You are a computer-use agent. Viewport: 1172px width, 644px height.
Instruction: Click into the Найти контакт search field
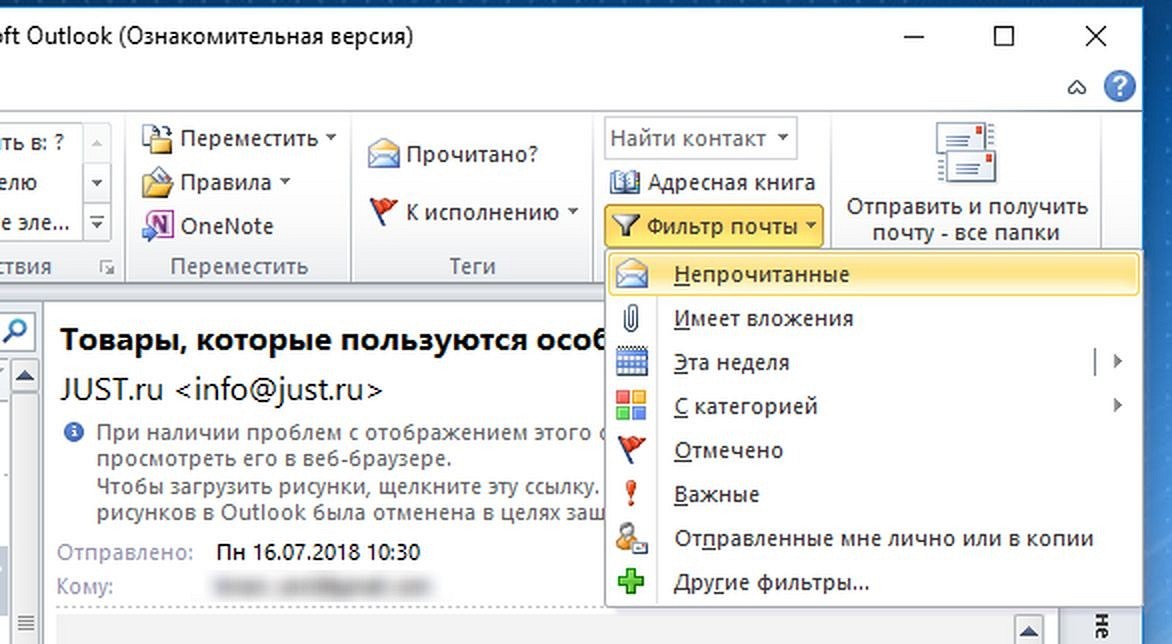[700, 138]
